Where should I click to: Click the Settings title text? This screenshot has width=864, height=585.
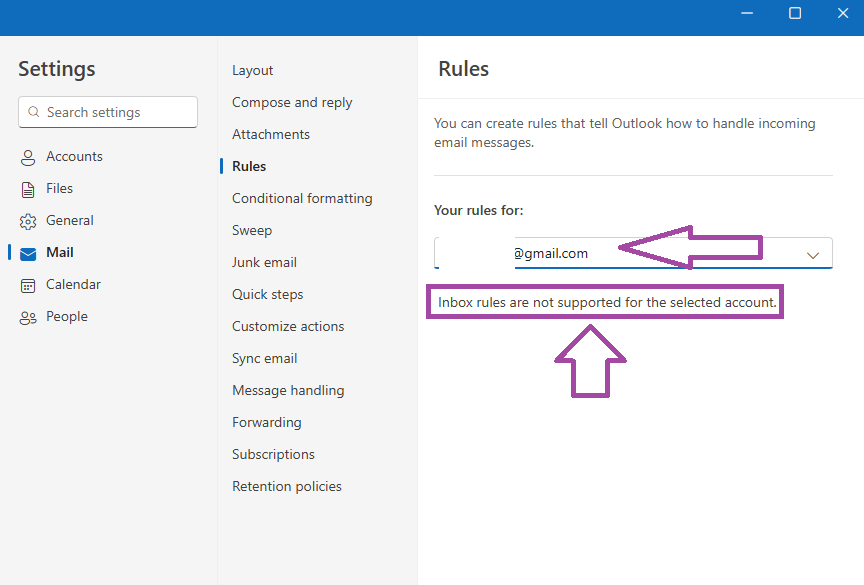point(57,69)
